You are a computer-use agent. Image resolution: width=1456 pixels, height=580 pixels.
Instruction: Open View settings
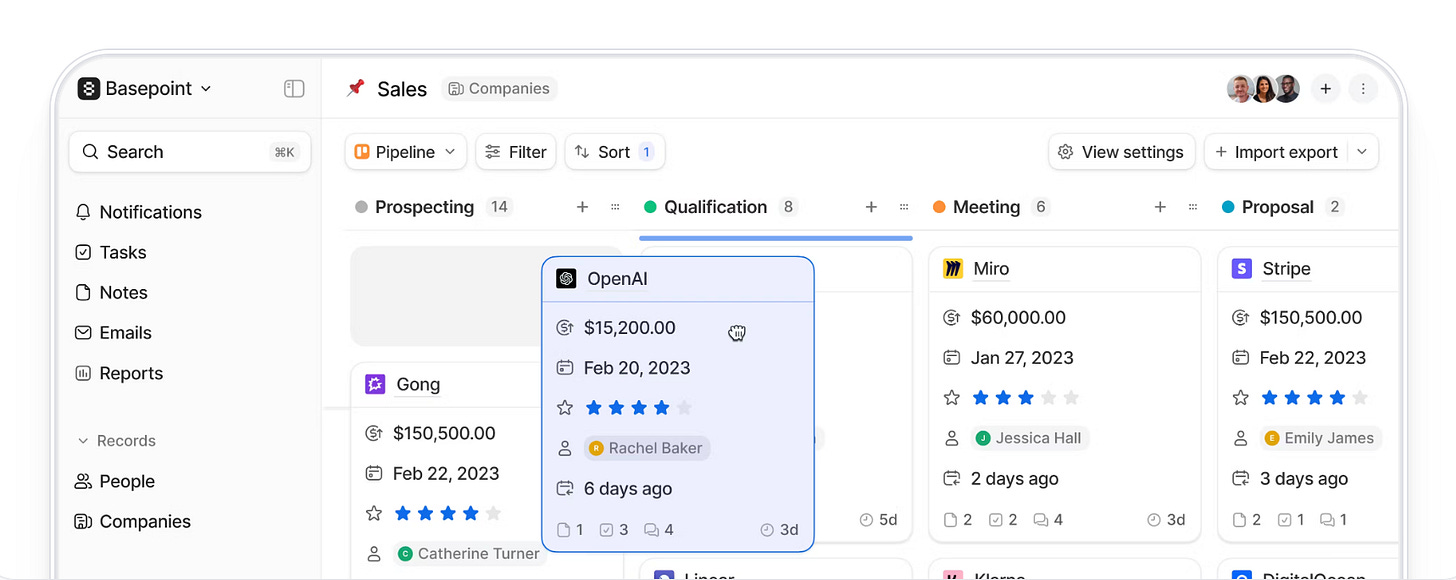click(x=1122, y=152)
